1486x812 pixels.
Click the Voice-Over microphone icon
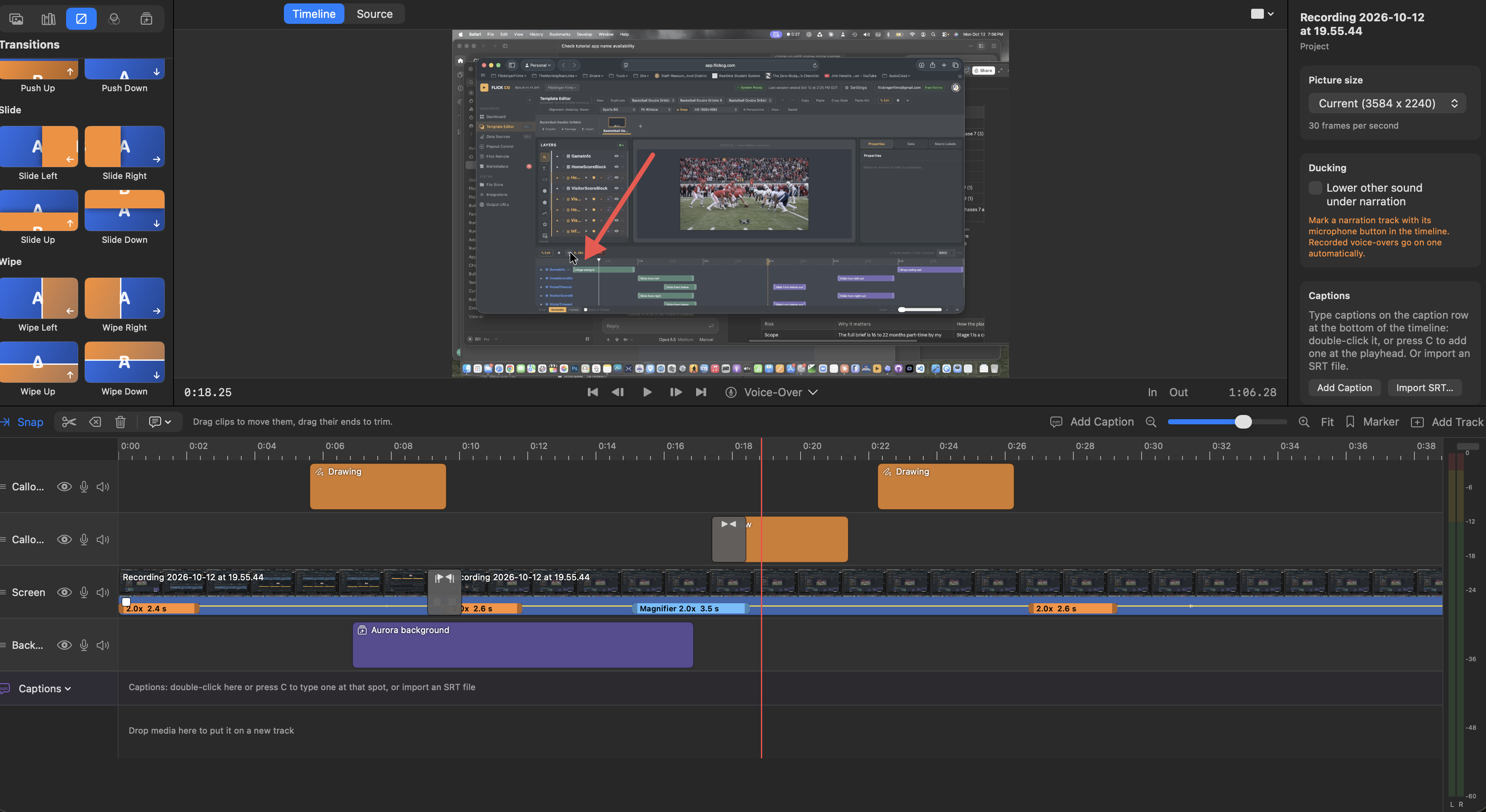(x=731, y=392)
